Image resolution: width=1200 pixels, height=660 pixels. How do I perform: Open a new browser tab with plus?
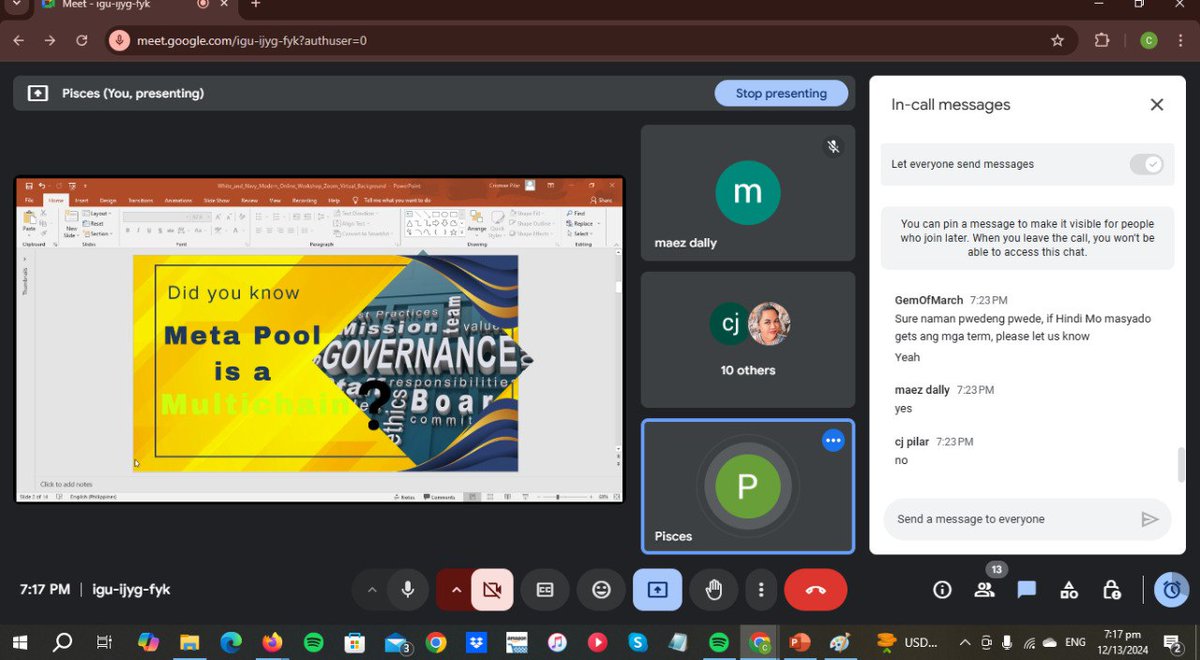pyautogui.click(x=255, y=4)
